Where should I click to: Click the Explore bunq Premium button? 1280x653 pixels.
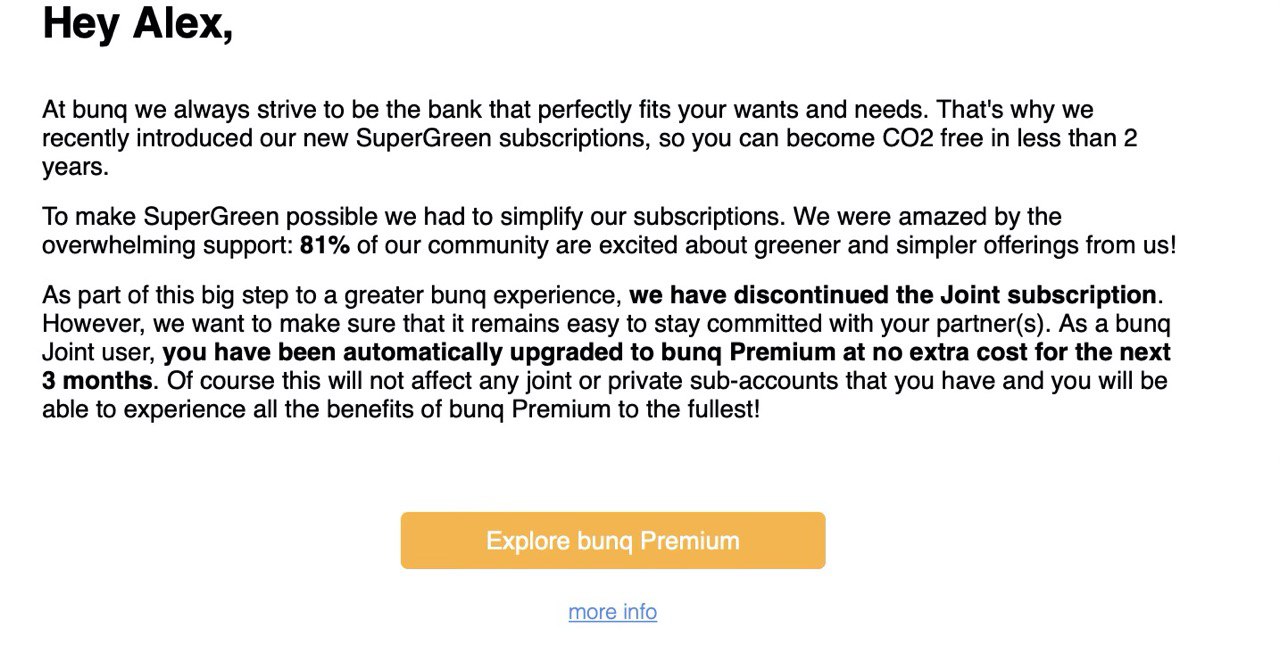[x=613, y=541]
